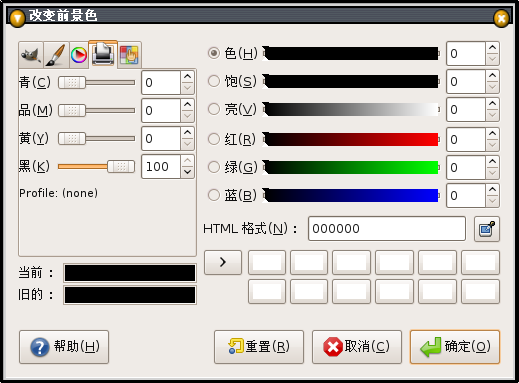Click the HTML notation field showing 000000

pyautogui.click(x=387, y=229)
